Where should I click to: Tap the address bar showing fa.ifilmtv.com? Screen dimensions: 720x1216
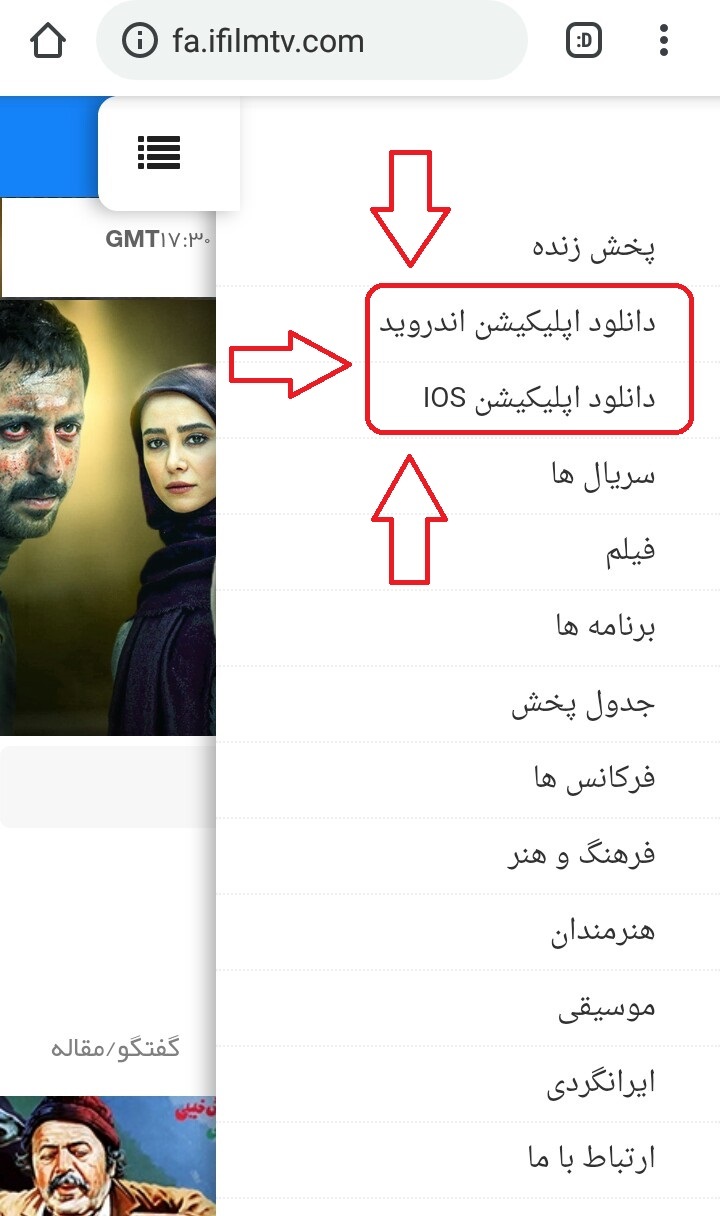[311, 41]
